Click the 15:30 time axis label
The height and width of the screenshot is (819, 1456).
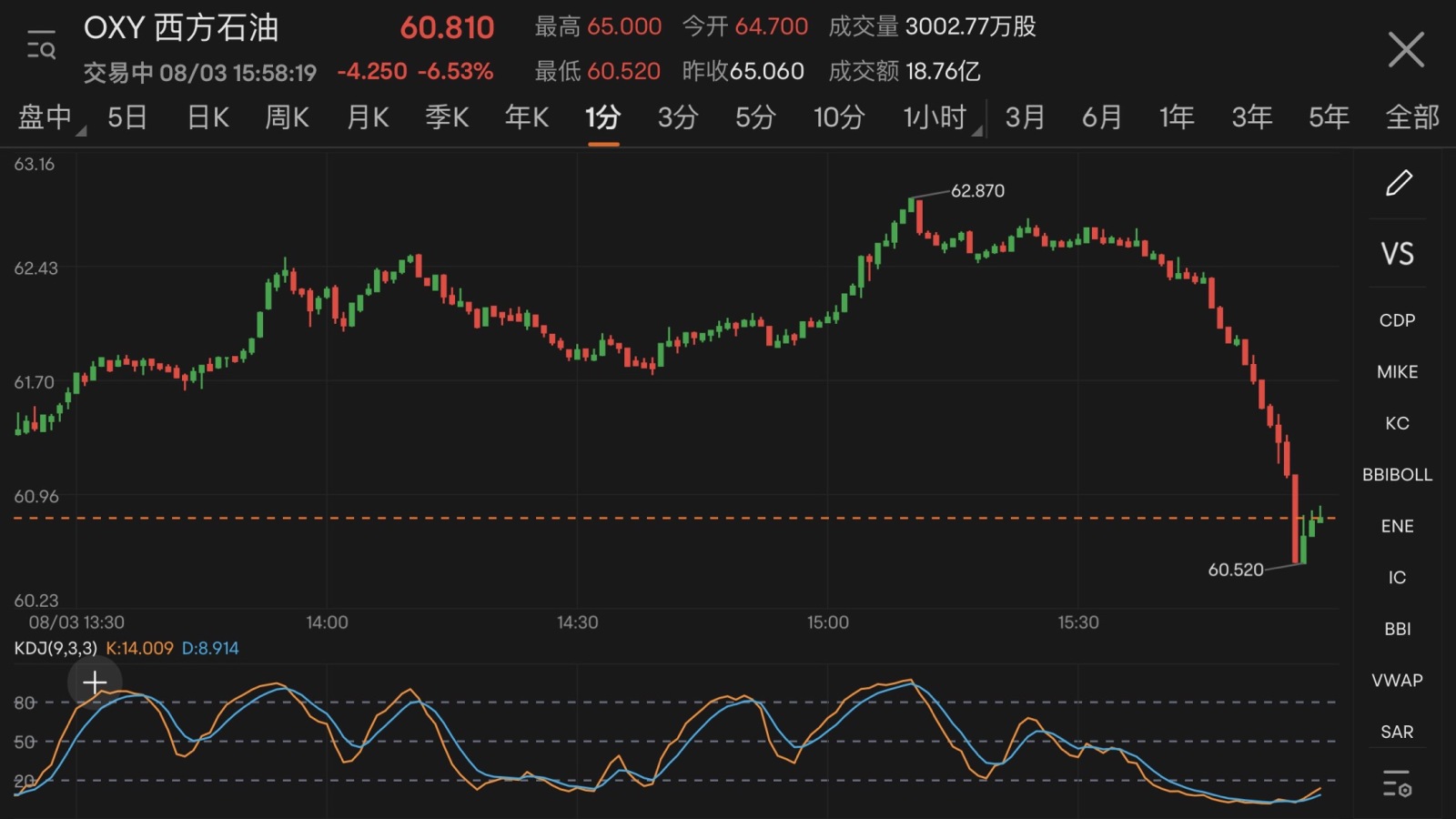1077,622
